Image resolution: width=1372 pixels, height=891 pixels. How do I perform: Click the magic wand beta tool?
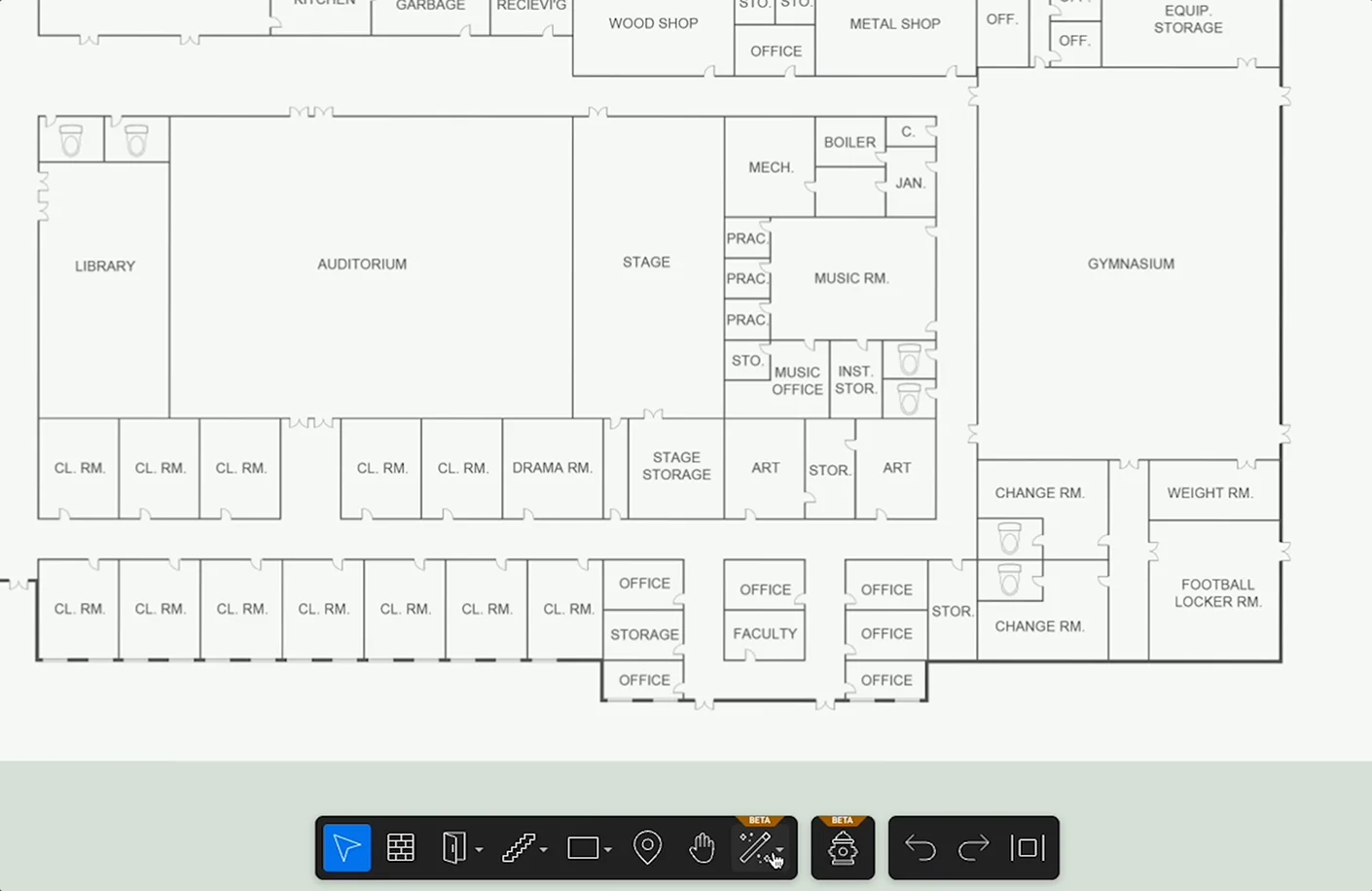(755, 848)
